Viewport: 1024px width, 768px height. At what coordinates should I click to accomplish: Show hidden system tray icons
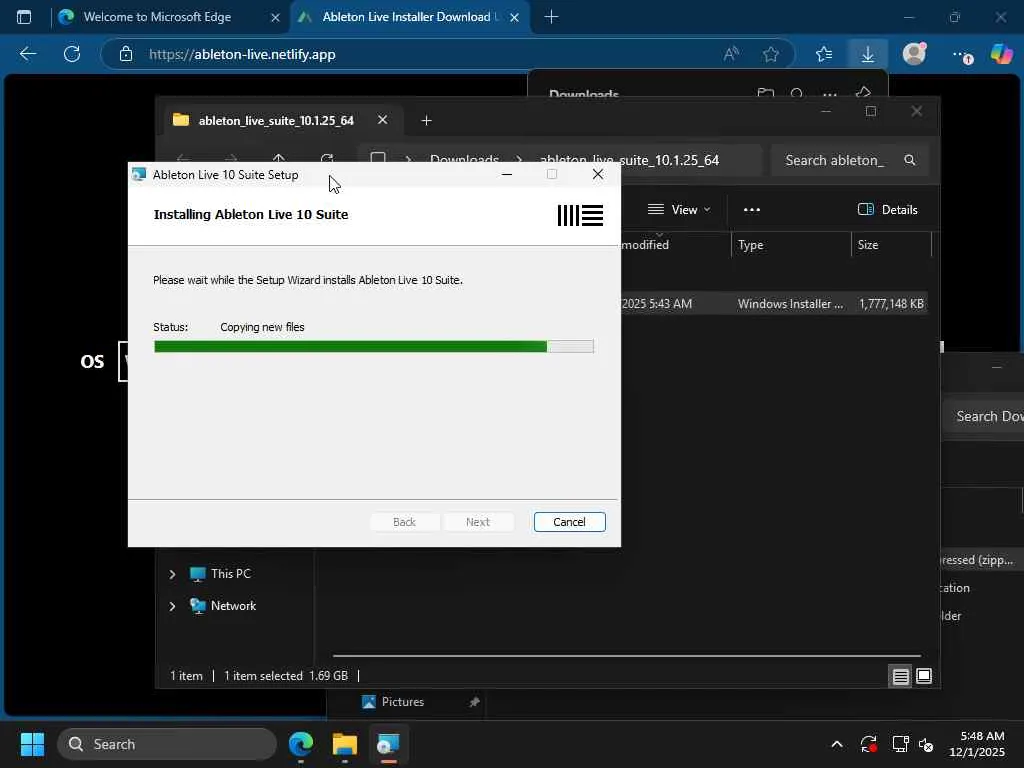click(x=837, y=744)
